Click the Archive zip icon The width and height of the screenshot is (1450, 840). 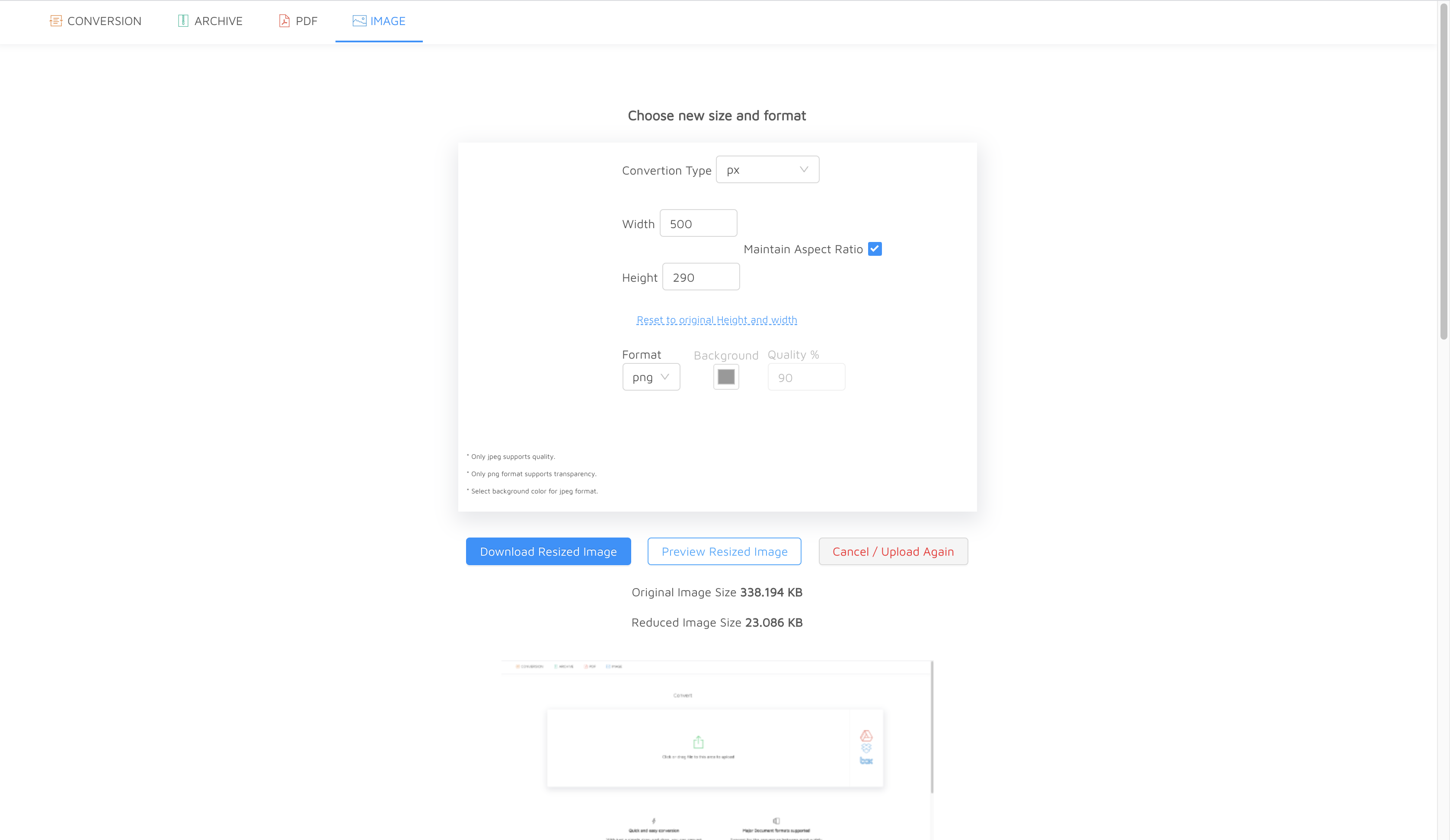183,21
